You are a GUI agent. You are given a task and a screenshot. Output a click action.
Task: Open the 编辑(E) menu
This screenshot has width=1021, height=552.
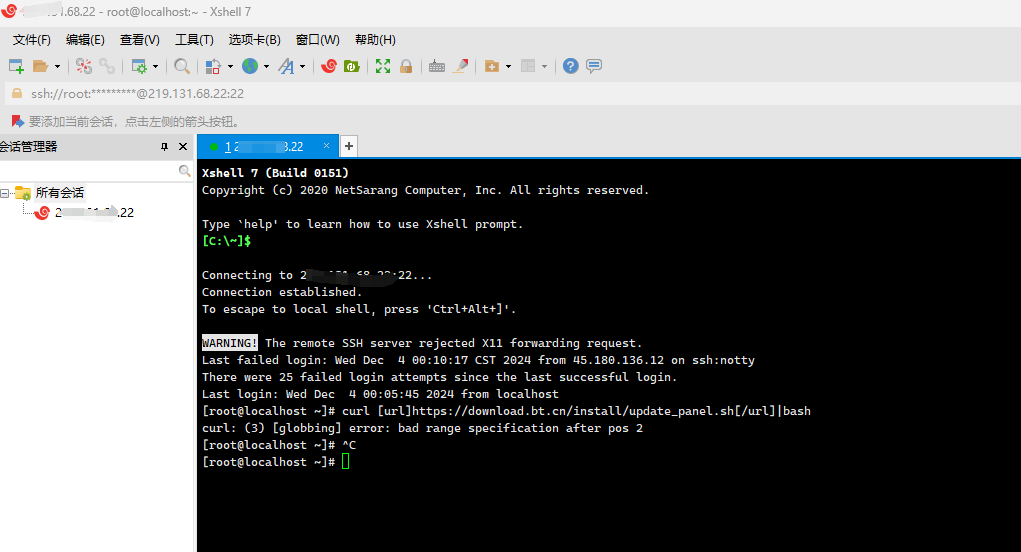[x=85, y=40]
